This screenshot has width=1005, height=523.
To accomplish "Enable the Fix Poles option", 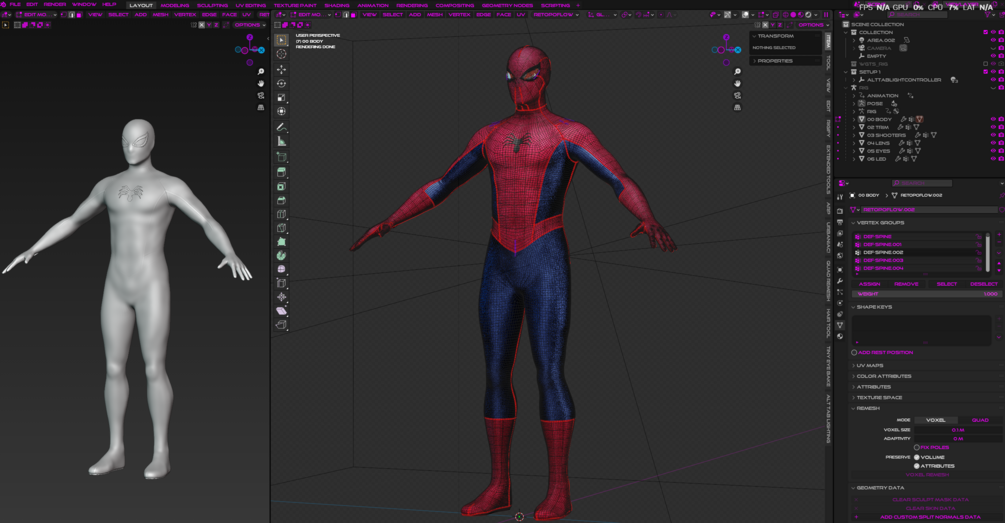I will pos(918,447).
